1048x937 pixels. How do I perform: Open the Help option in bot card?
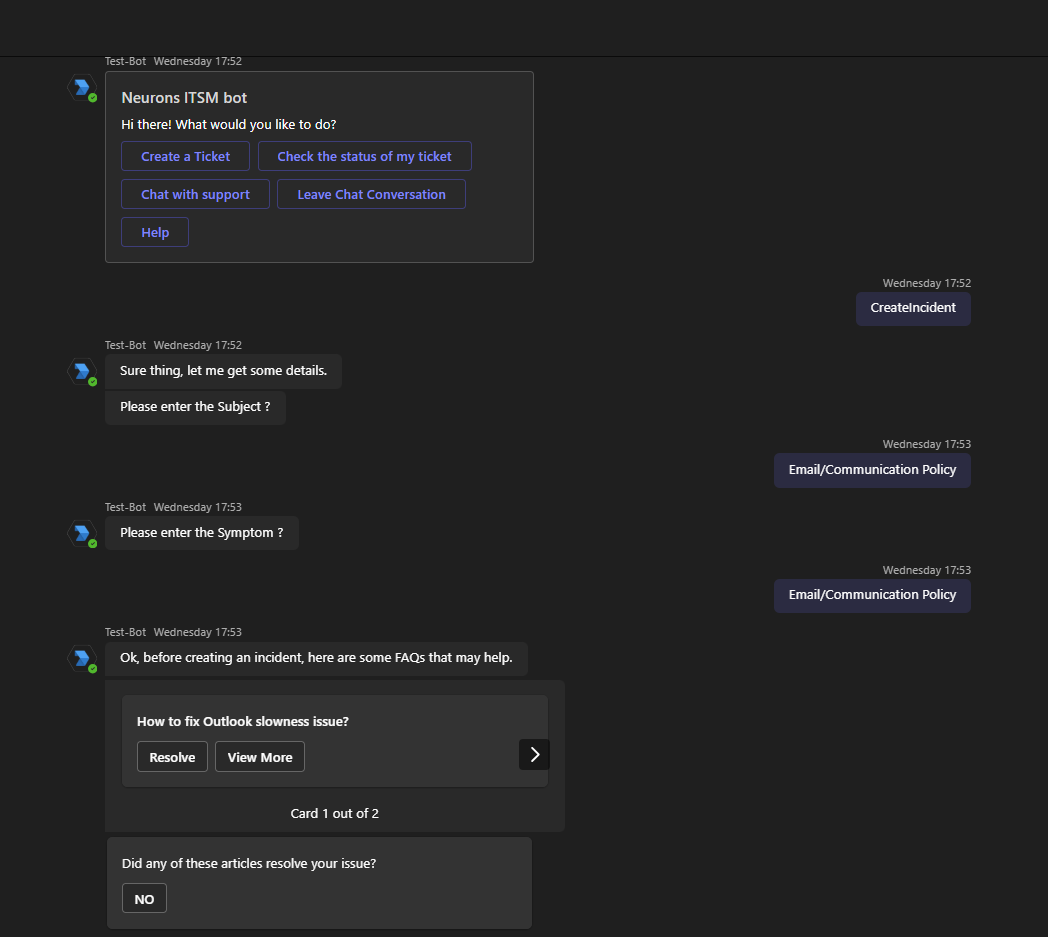(155, 233)
